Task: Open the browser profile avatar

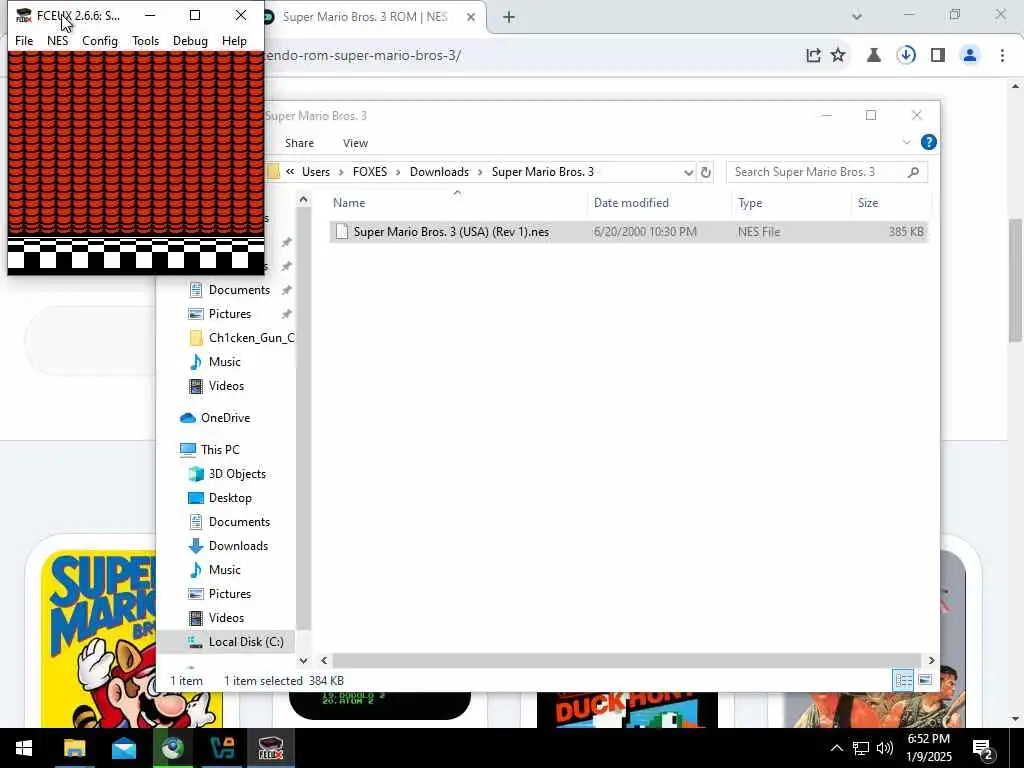Action: point(970,56)
